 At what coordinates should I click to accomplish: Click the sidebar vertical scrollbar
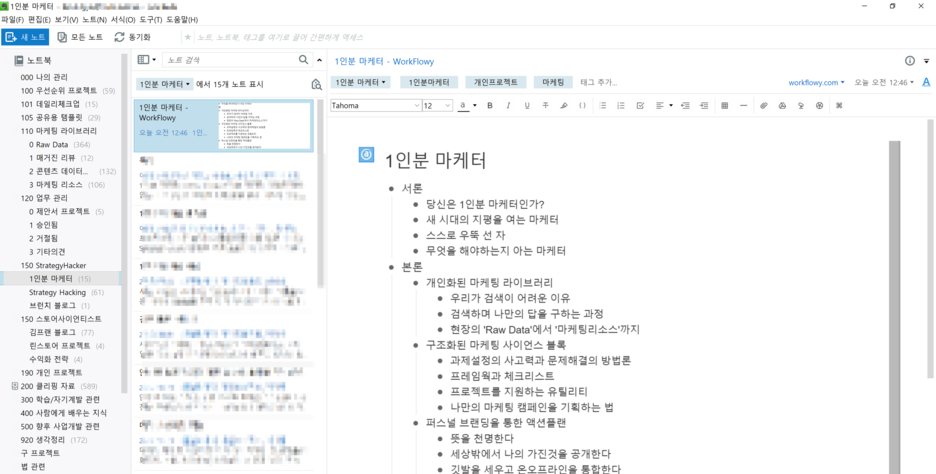(x=124, y=224)
